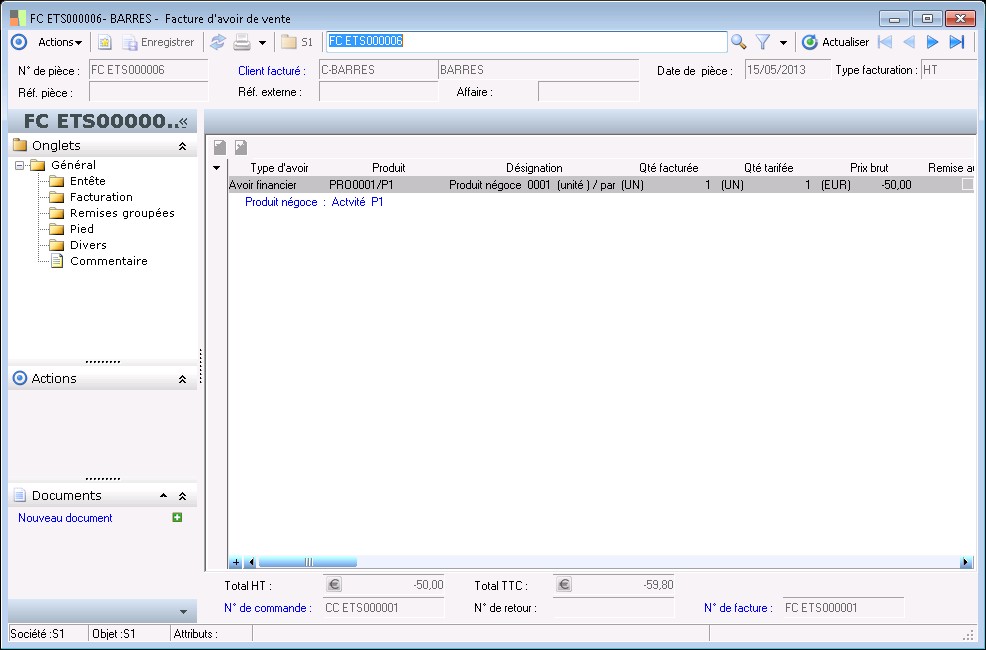Open the printer dropdown arrow
The height and width of the screenshot is (650, 986).
262,43
